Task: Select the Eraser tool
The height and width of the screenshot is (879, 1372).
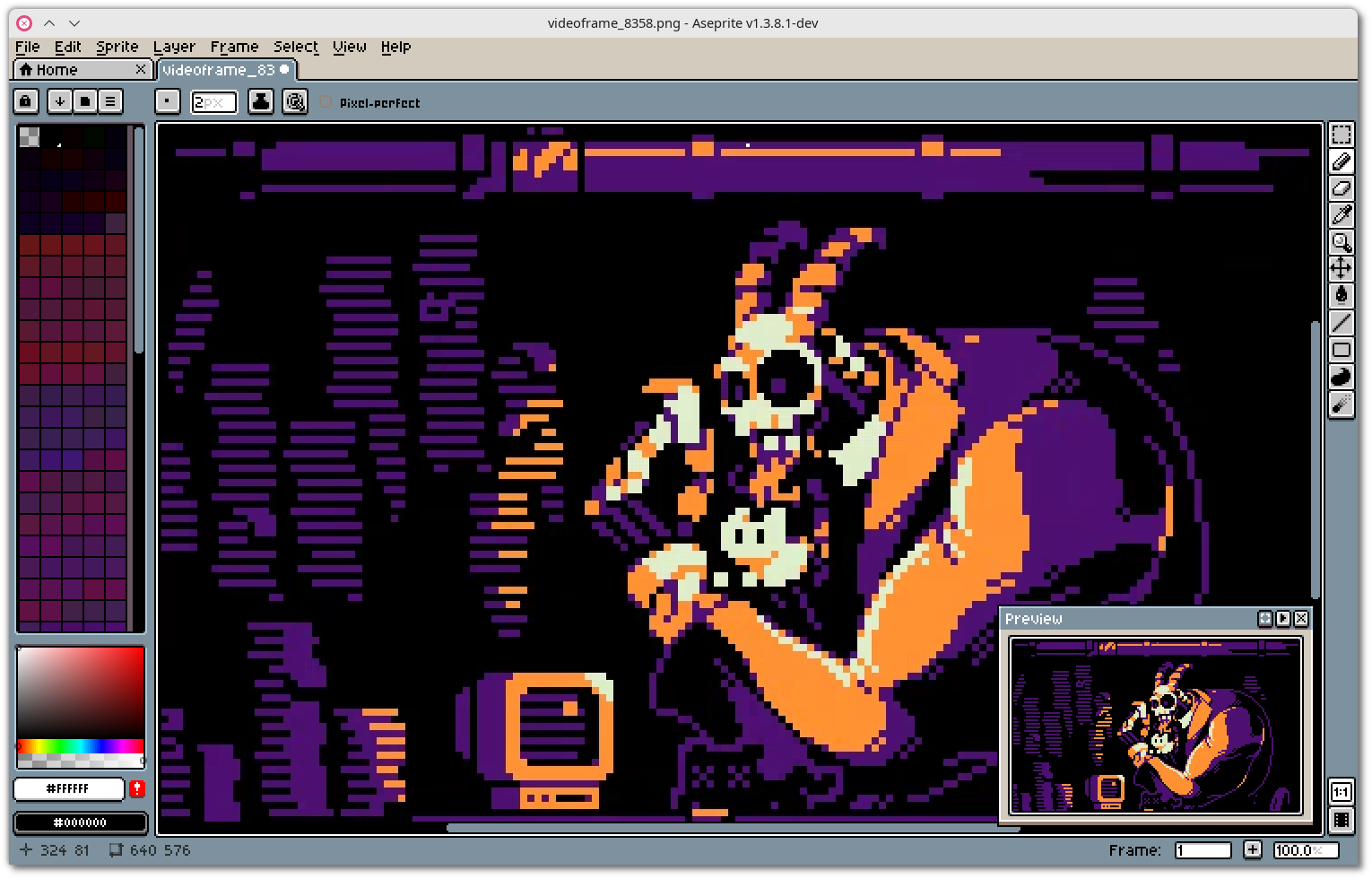Action: coord(1341,188)
